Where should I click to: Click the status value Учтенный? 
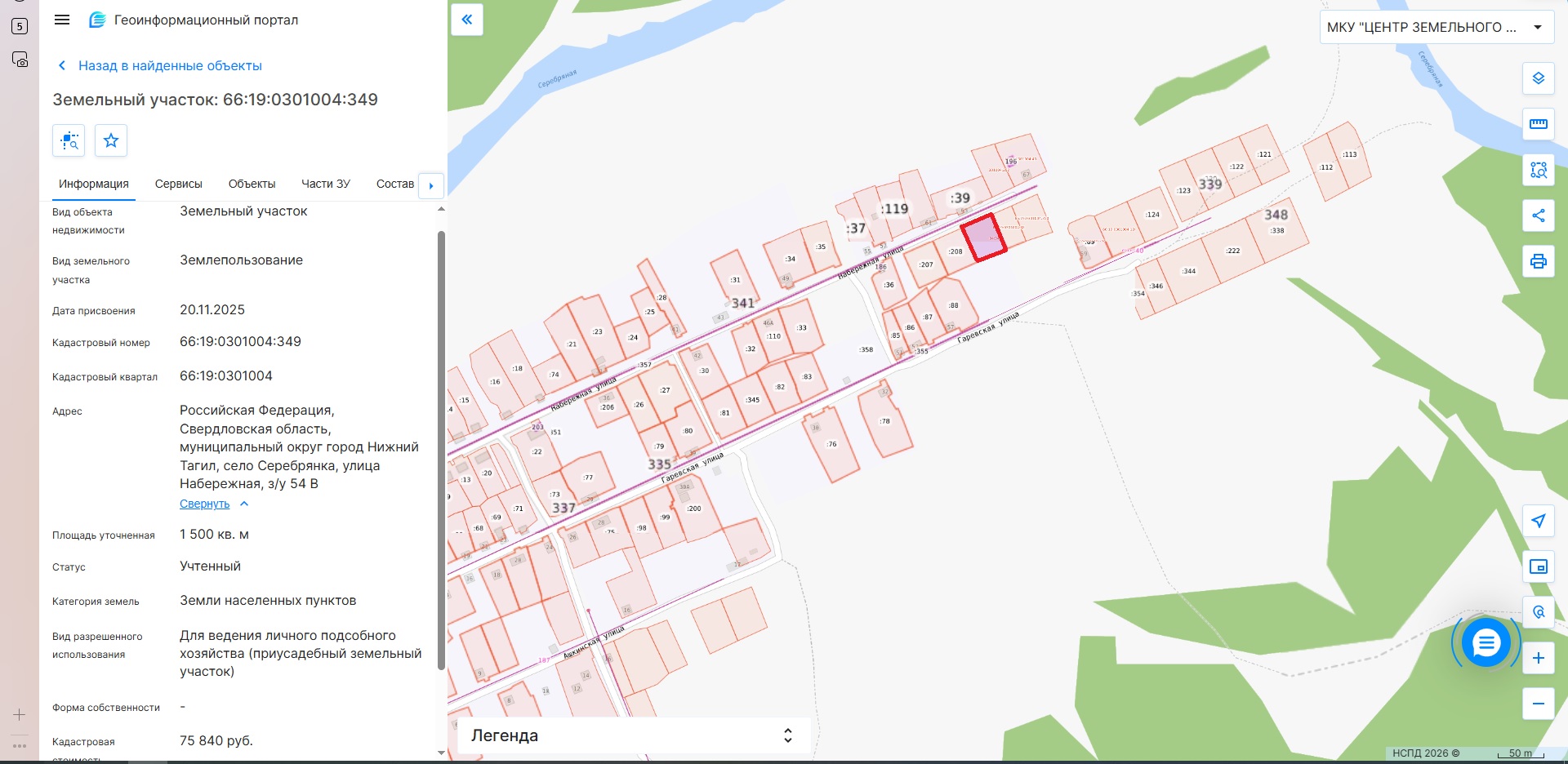pos(210,566)
